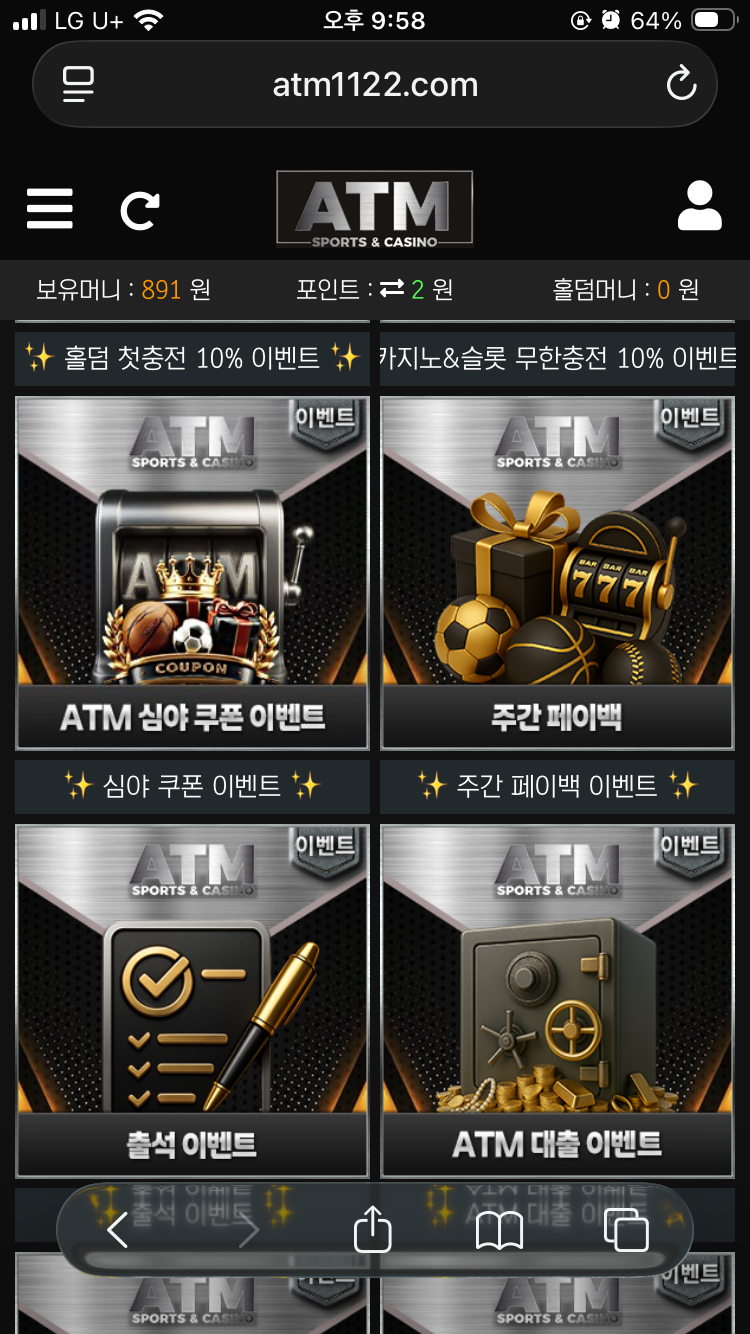
Task: Tap the atm1122.com address field
Action: point(375,84)
